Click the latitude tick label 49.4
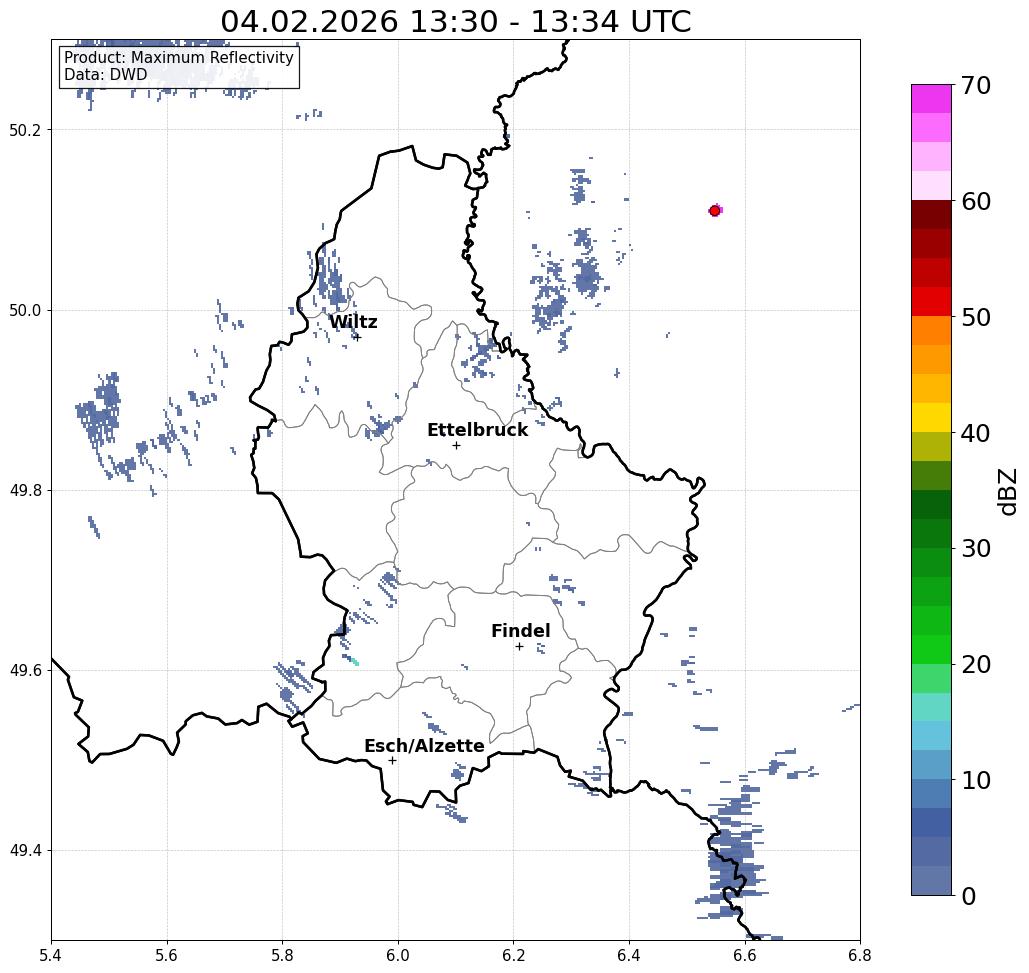 point(25,851)
